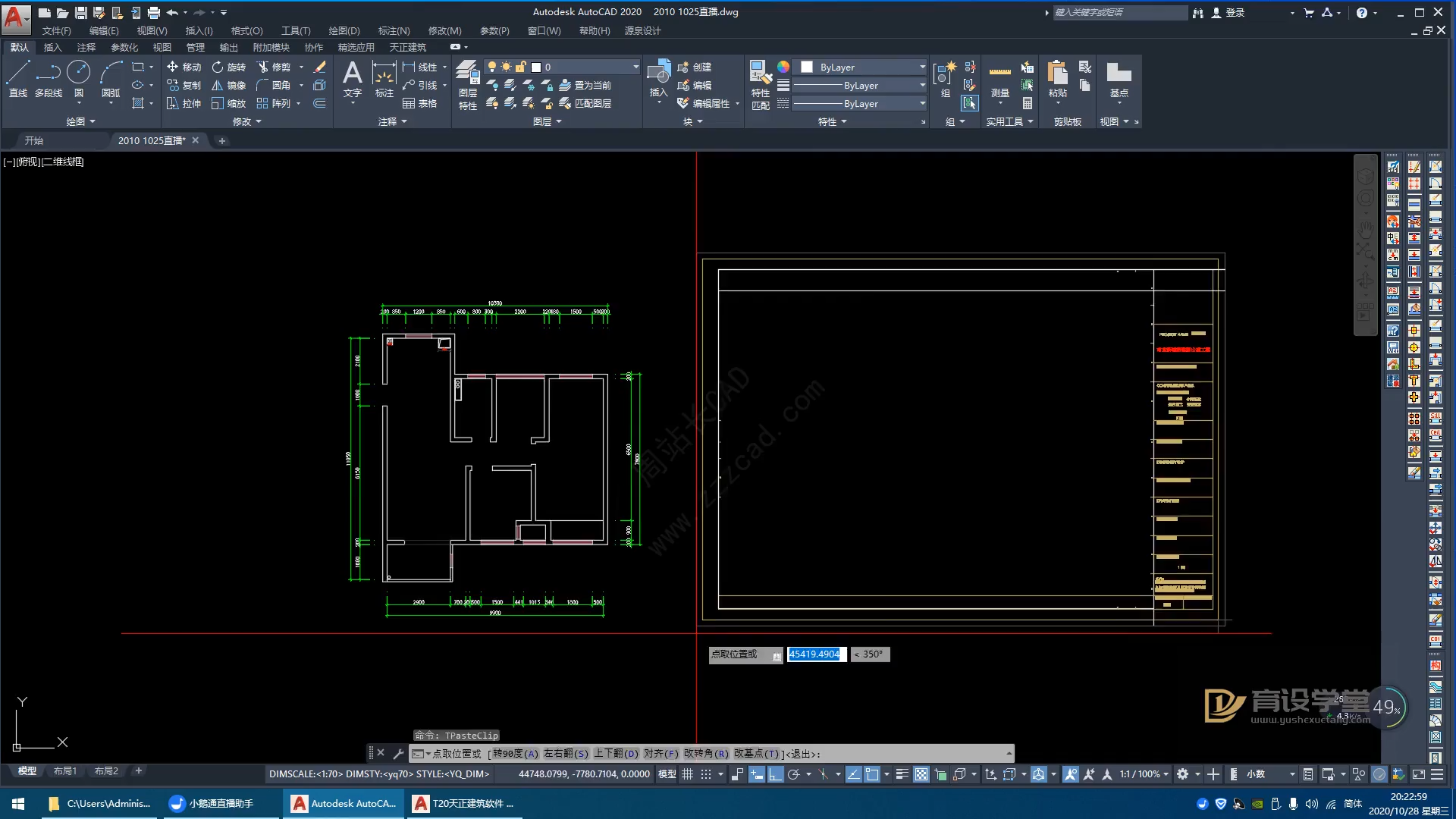Screen dimensions: 1456x819
Task: Click the Plot printer icon in quick access
Action: (x=154, y=12)
